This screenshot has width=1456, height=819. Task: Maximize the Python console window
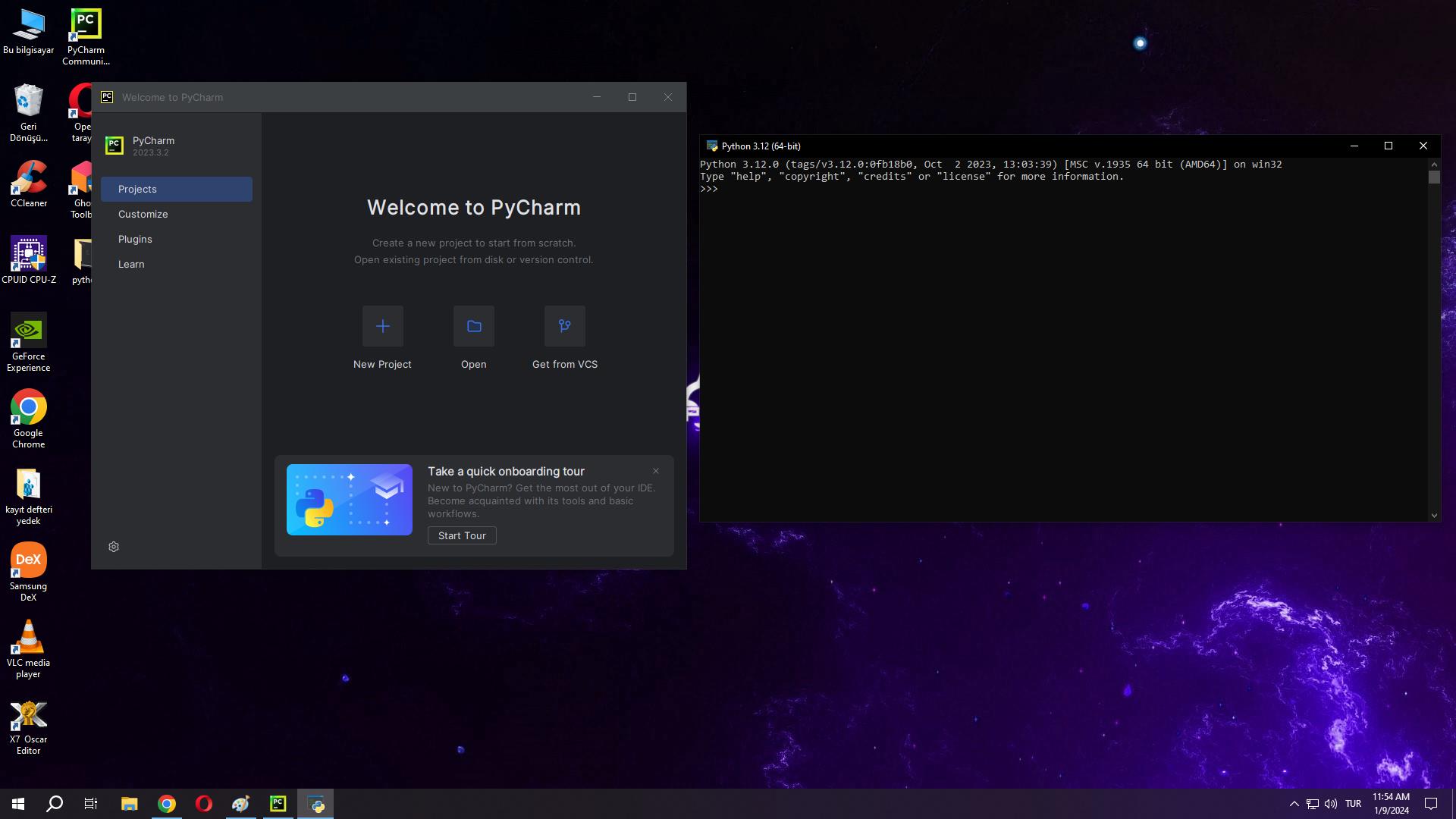[x=1389, y=146]
